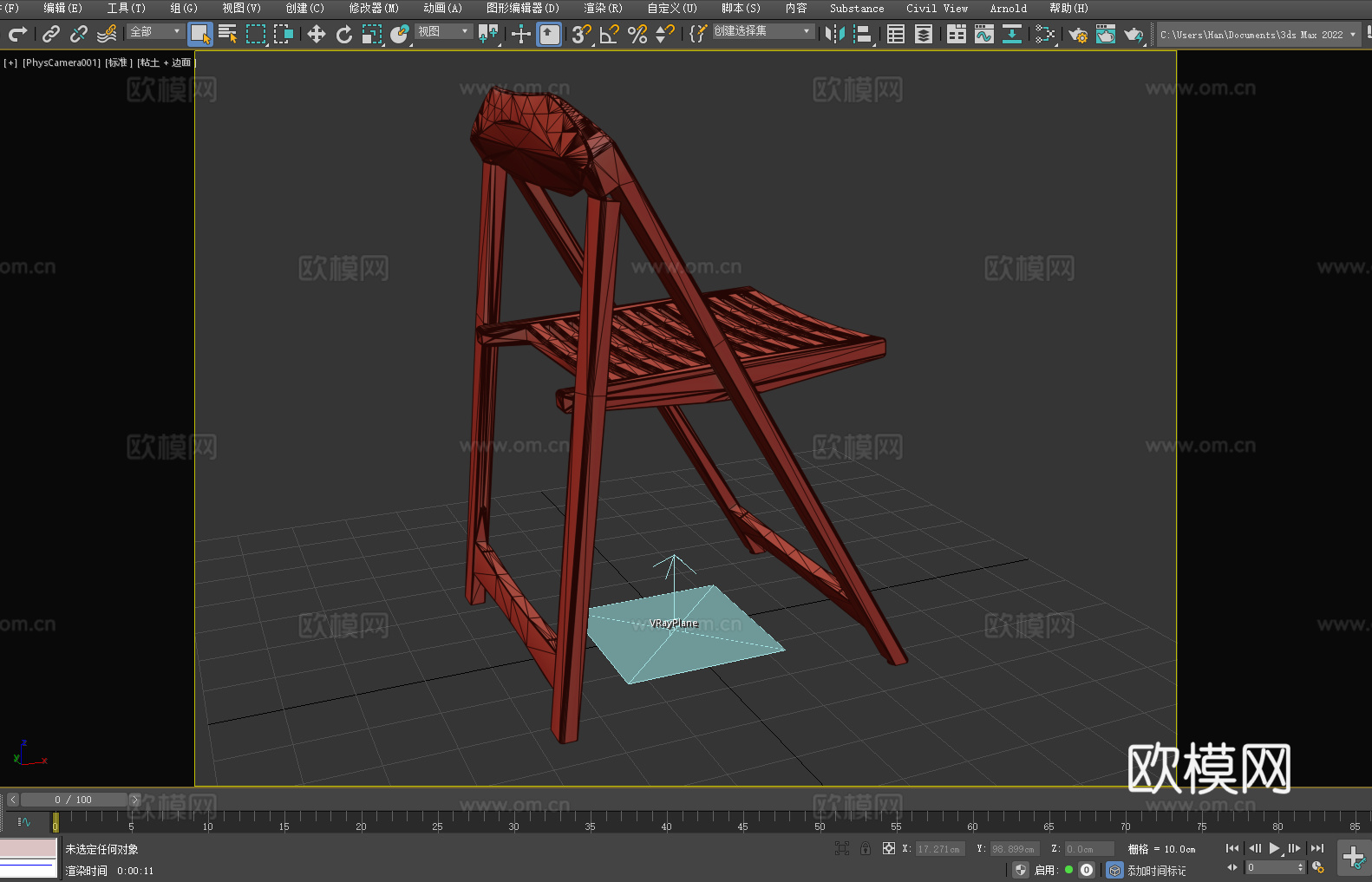Open the Curve Editor icon
This screenshot has width=1372, height=882.
[x=984, y=34]
